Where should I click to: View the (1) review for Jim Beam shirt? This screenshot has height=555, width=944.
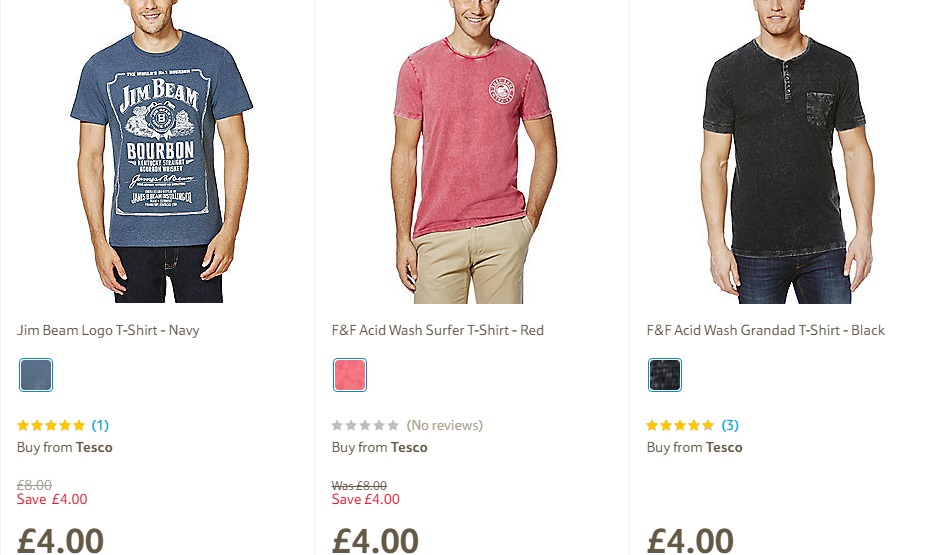[x=100, y=425]
